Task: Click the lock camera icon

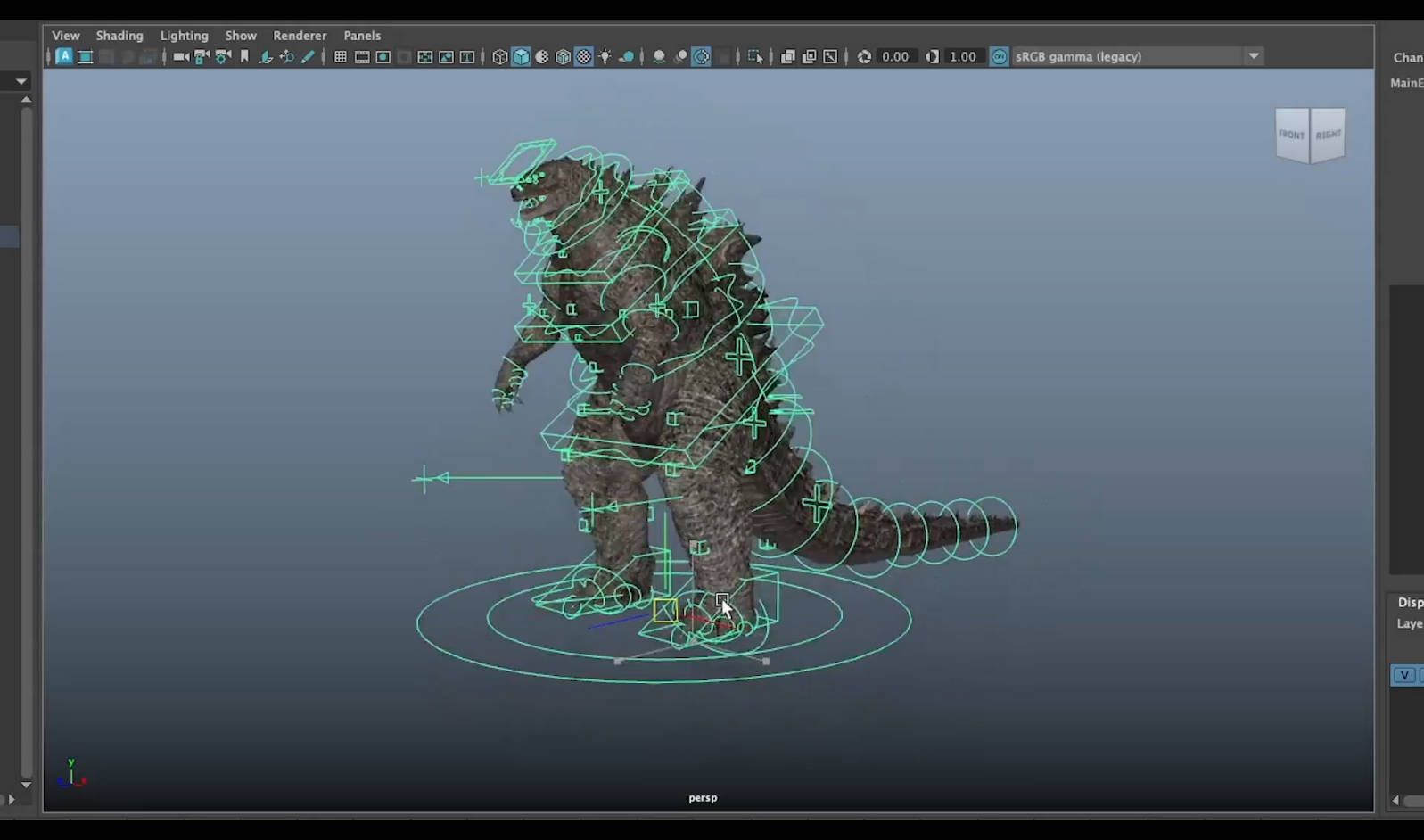Action: point(202,56)
